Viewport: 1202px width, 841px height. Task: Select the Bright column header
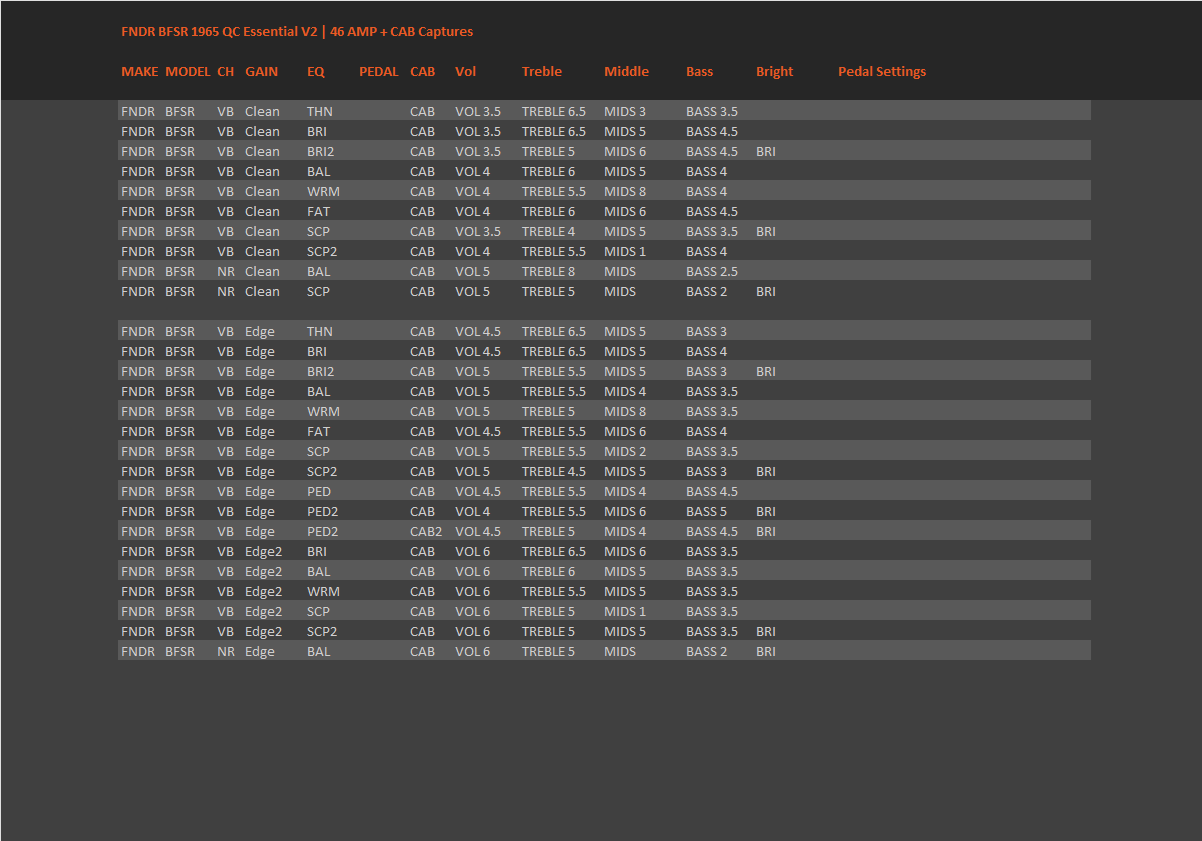coord(774,72)
